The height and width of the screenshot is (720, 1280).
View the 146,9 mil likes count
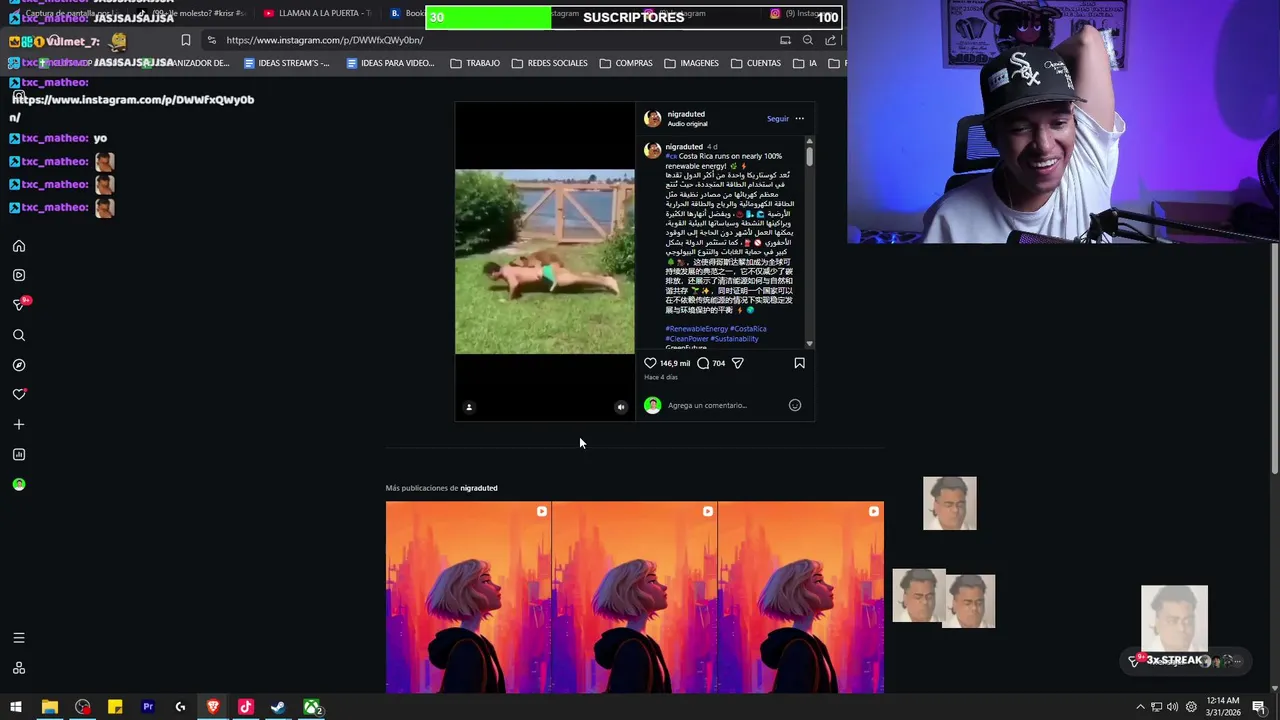[675, 363]
